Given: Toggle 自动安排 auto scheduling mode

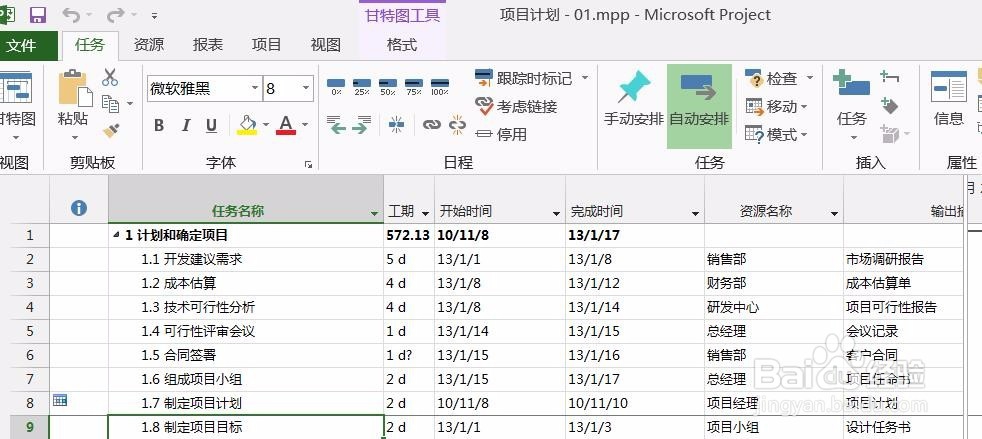Looking at the screenshot, I should click(699, 106).
